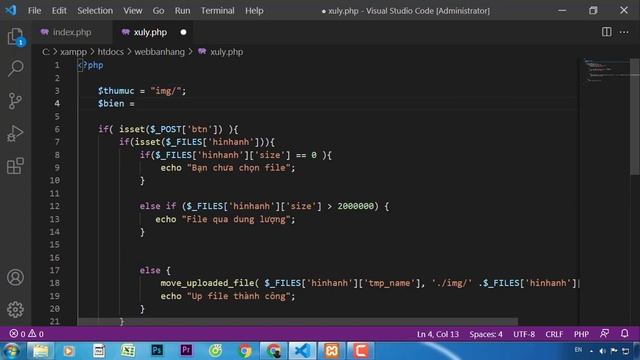Open File Explorer from the taskbar

40,351
